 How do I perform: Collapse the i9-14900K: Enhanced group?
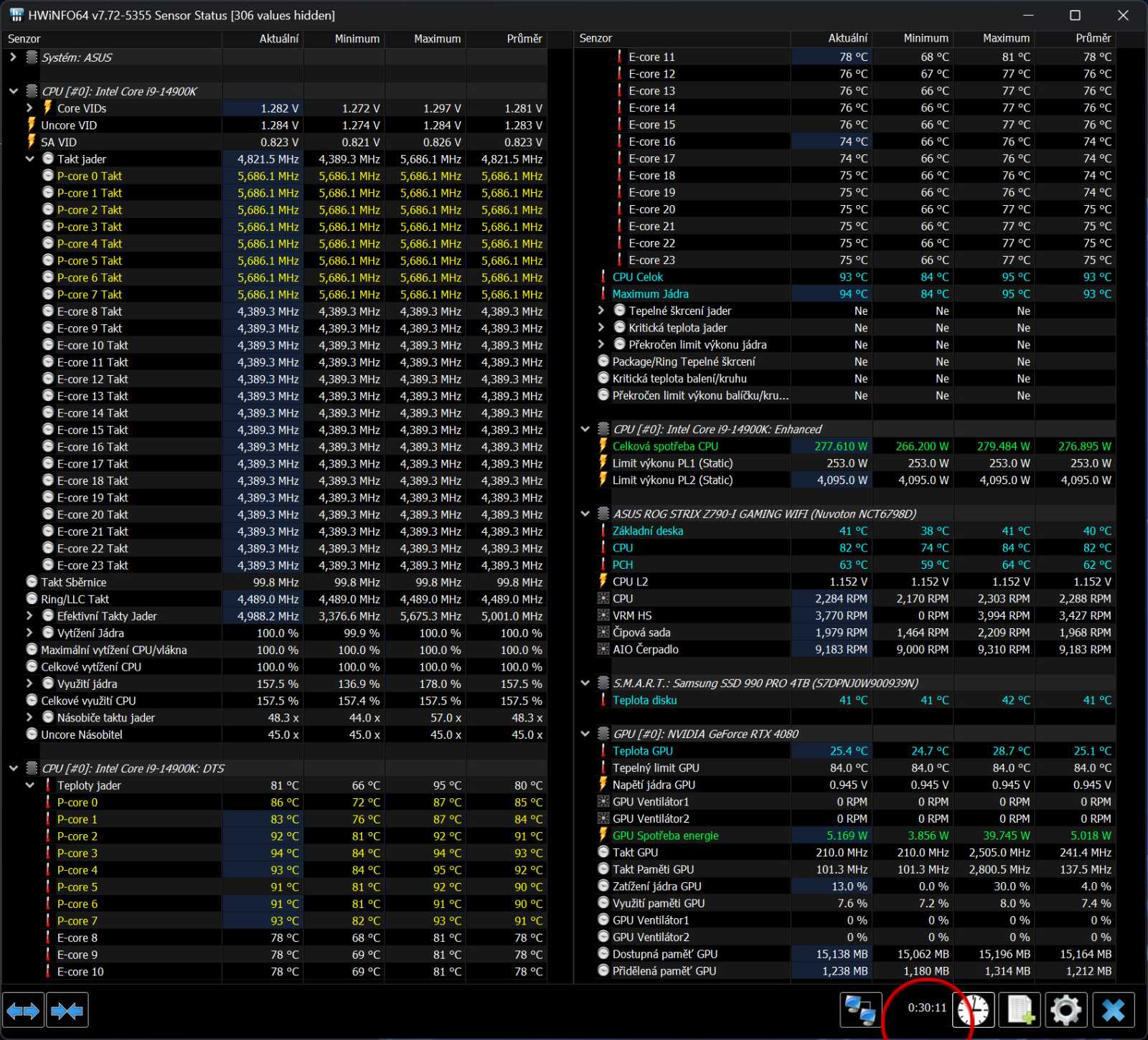[585, 429]
